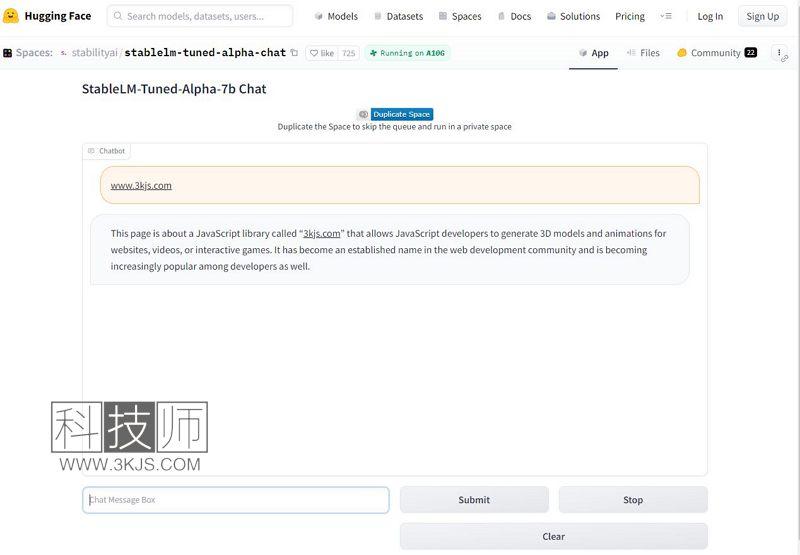Open the Models menu item
The width and height of the screenshot is (800, 555).
pos(336,16)
